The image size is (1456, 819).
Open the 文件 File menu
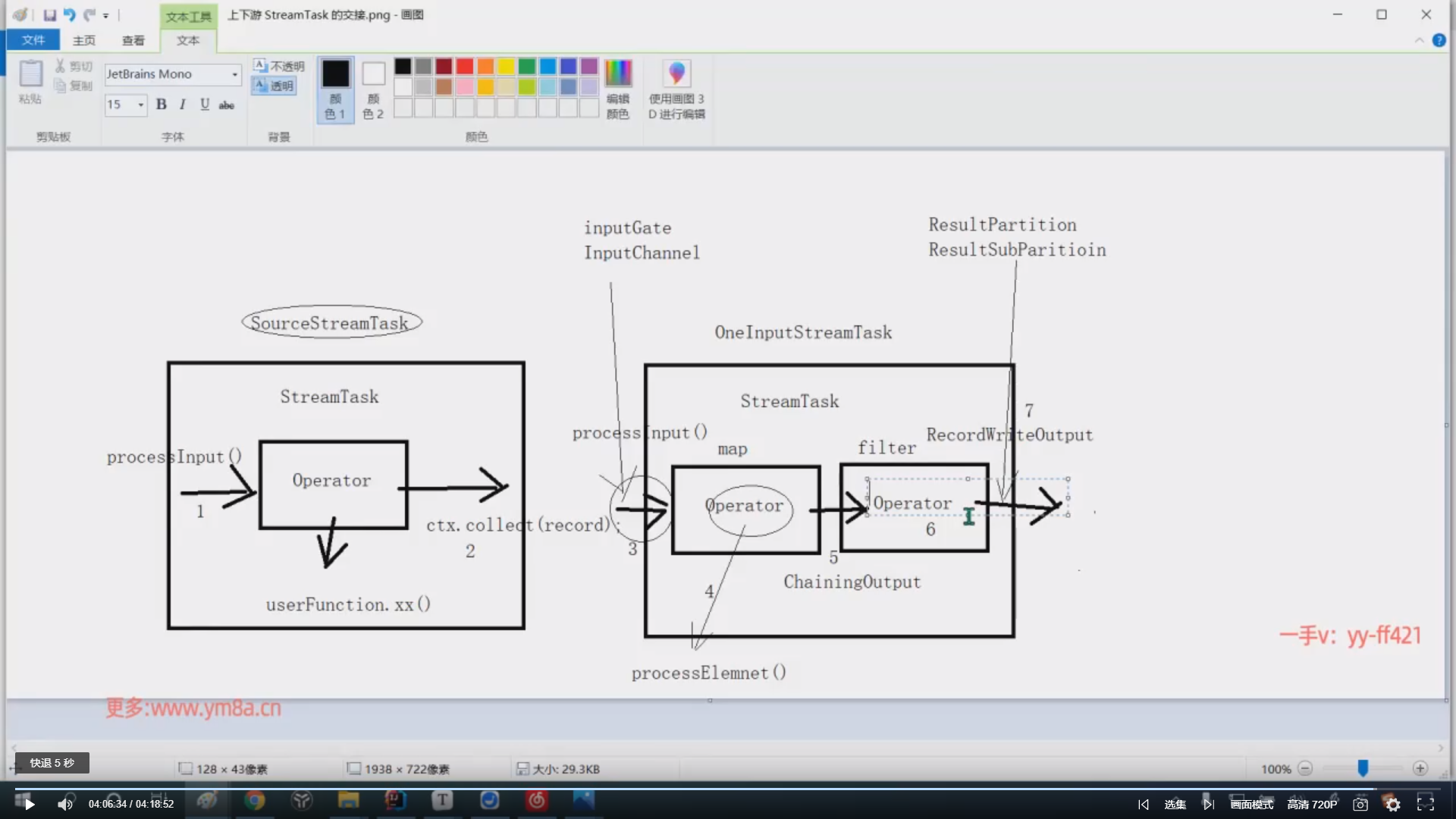click(33, 40)
